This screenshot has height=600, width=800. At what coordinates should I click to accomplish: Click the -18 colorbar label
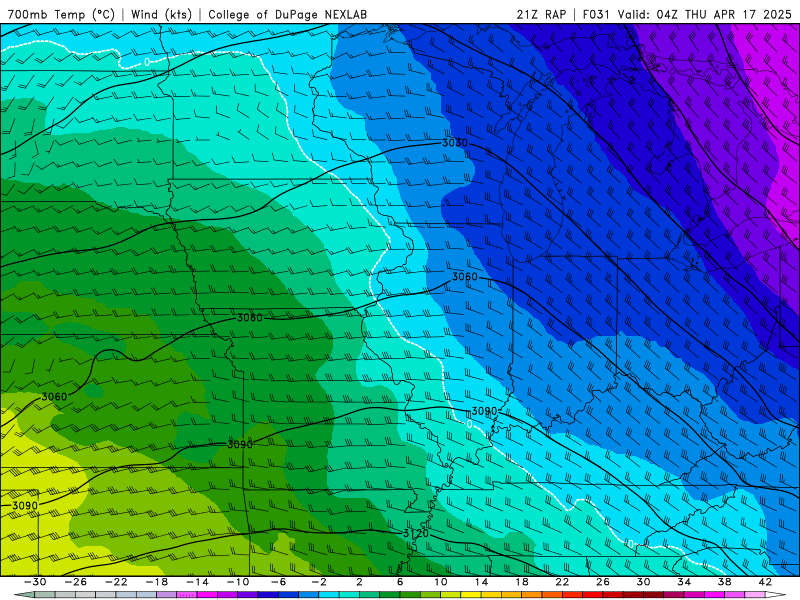click(x=157, y=582)
